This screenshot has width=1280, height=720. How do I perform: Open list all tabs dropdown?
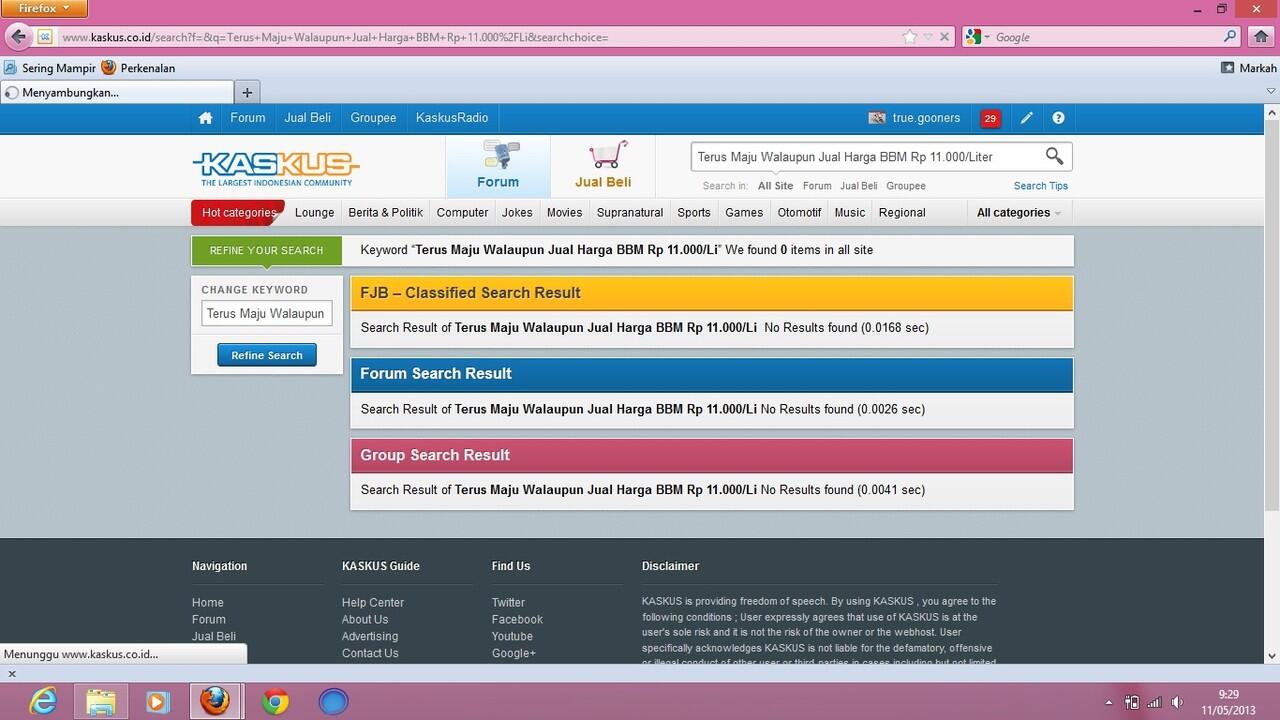pyautogui.click(x=1270, y=92)
